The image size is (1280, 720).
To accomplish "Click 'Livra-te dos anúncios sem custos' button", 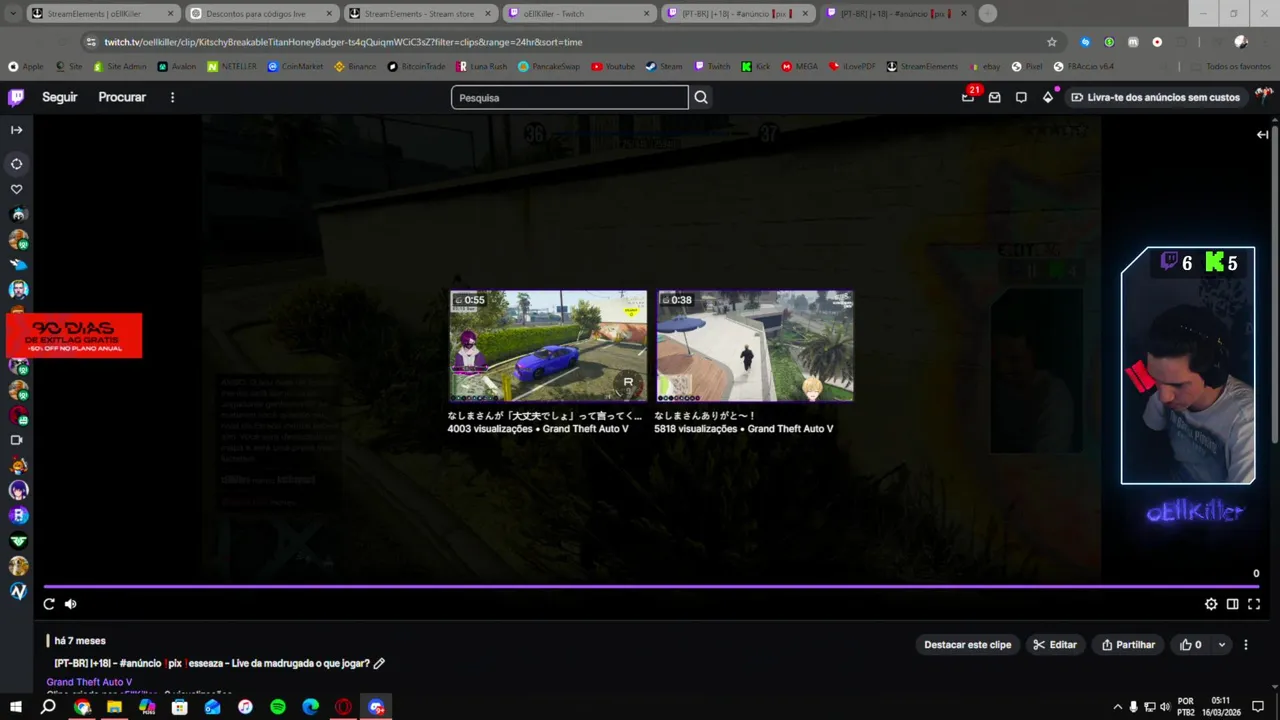I will coord(1155,97).
